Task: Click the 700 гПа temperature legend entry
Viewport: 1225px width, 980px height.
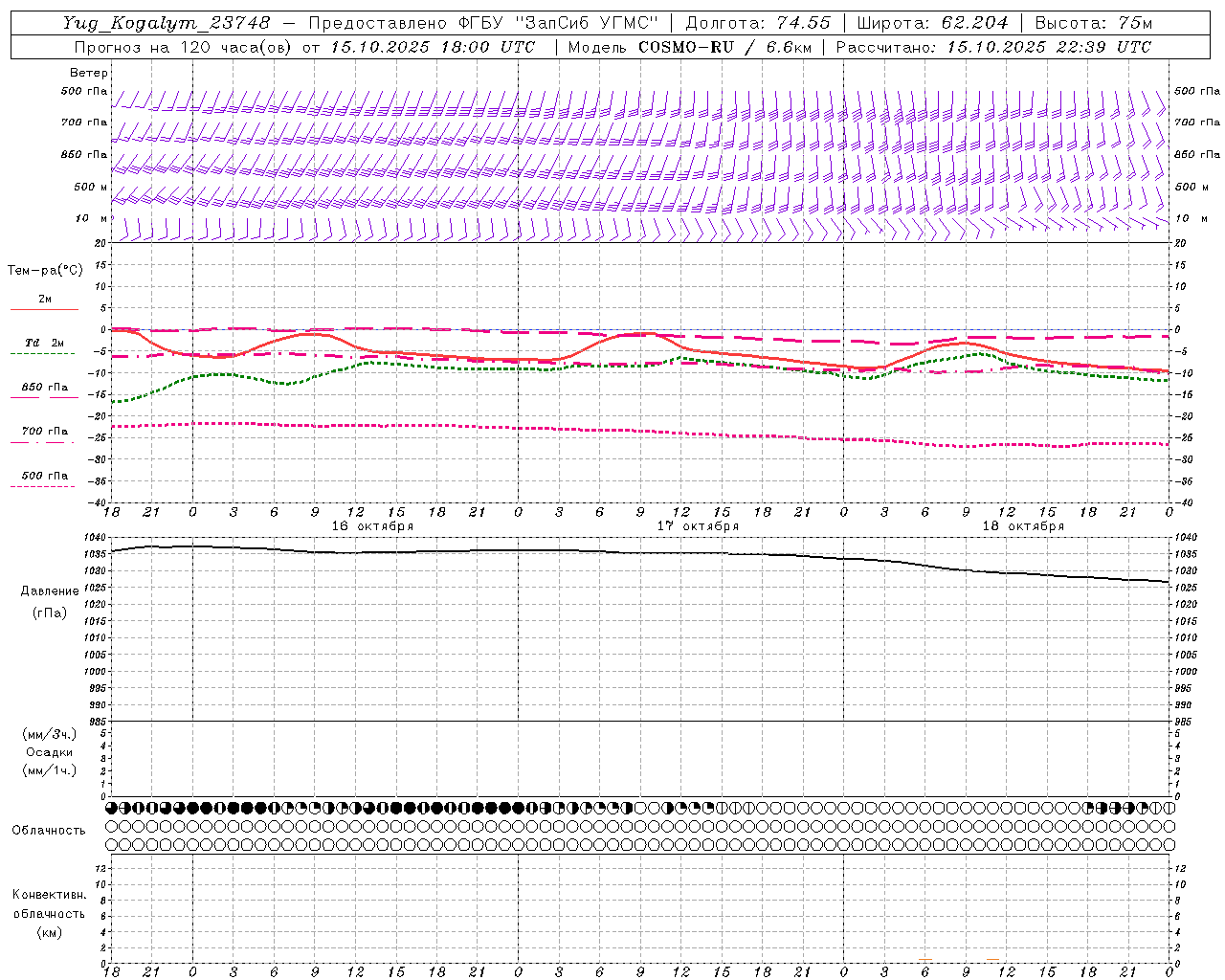Action: [x=45, y=432]
